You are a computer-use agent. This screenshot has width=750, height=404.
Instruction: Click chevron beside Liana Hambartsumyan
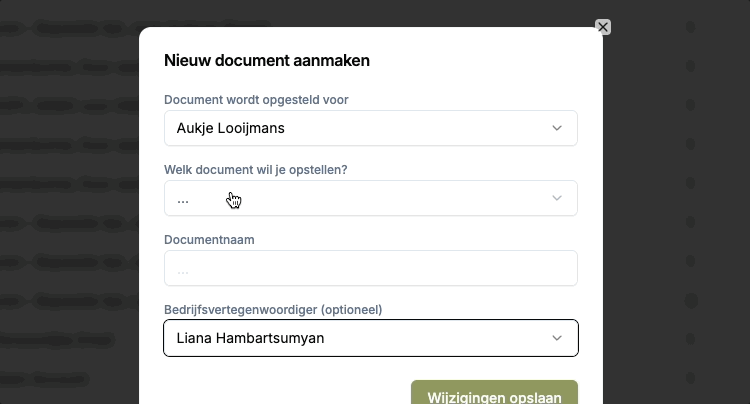[557, 338]
